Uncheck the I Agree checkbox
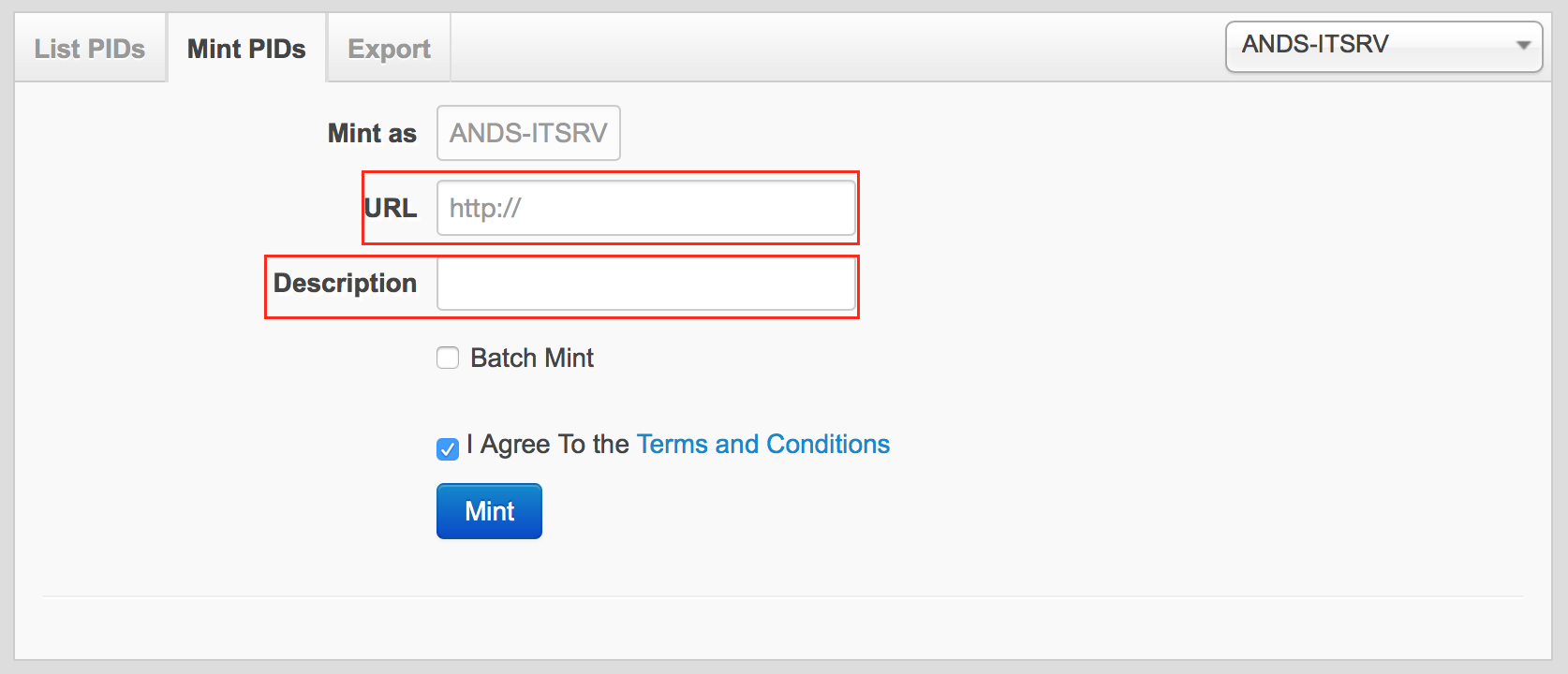Image resolution: width=1568 pixels, height=674 pixels. tap(448, 448)
